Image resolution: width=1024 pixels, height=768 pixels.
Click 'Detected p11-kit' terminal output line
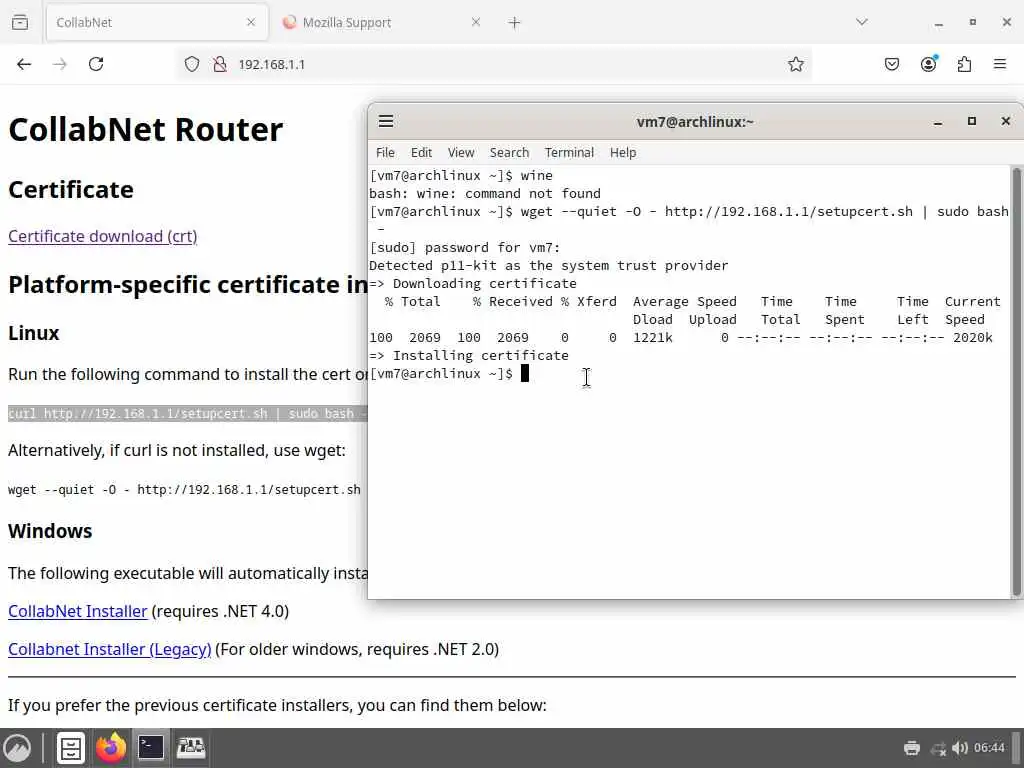(x=549, y=265)
